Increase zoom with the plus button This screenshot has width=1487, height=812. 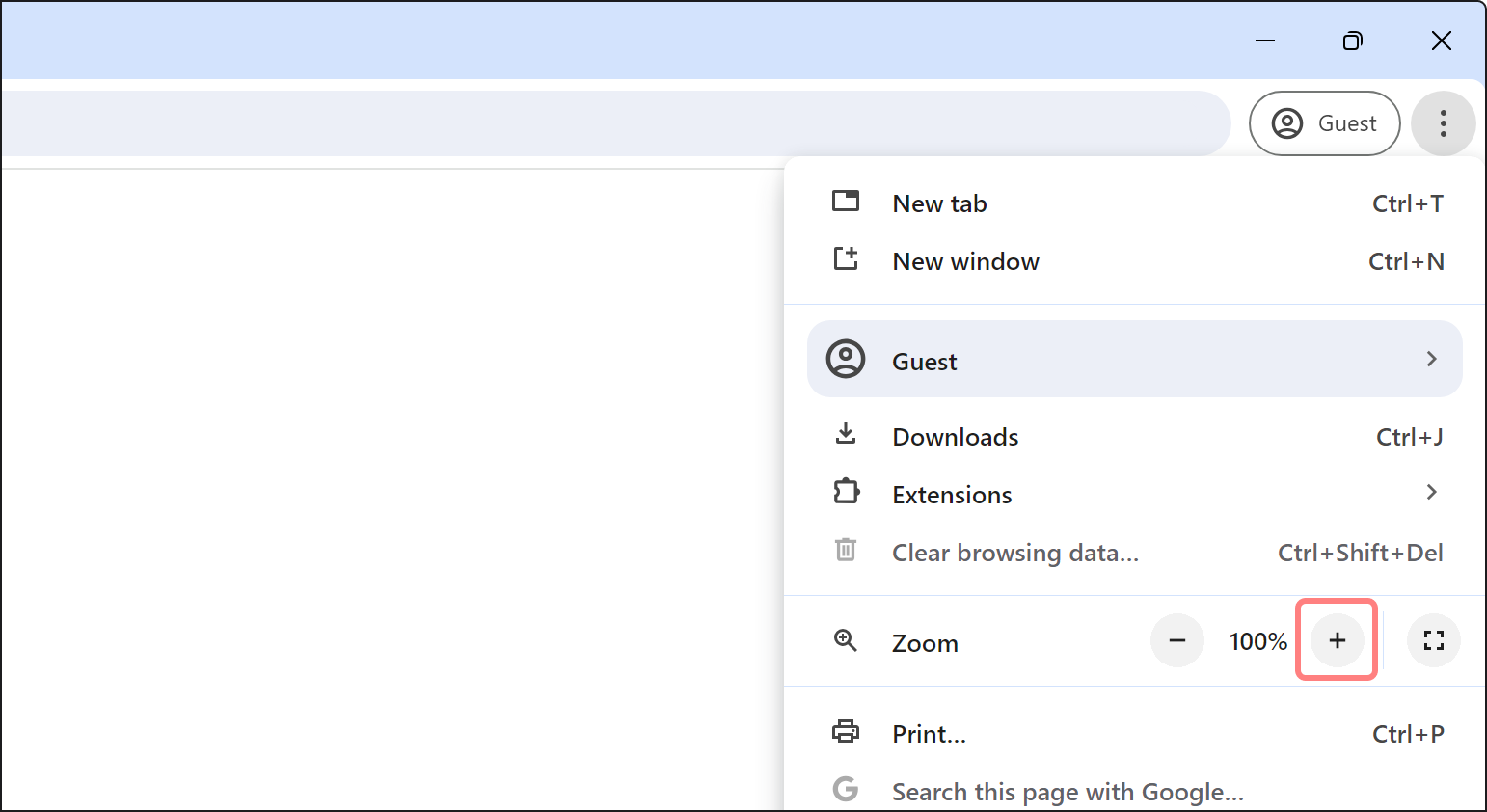pyautogui.click(x=1337, y=641)
